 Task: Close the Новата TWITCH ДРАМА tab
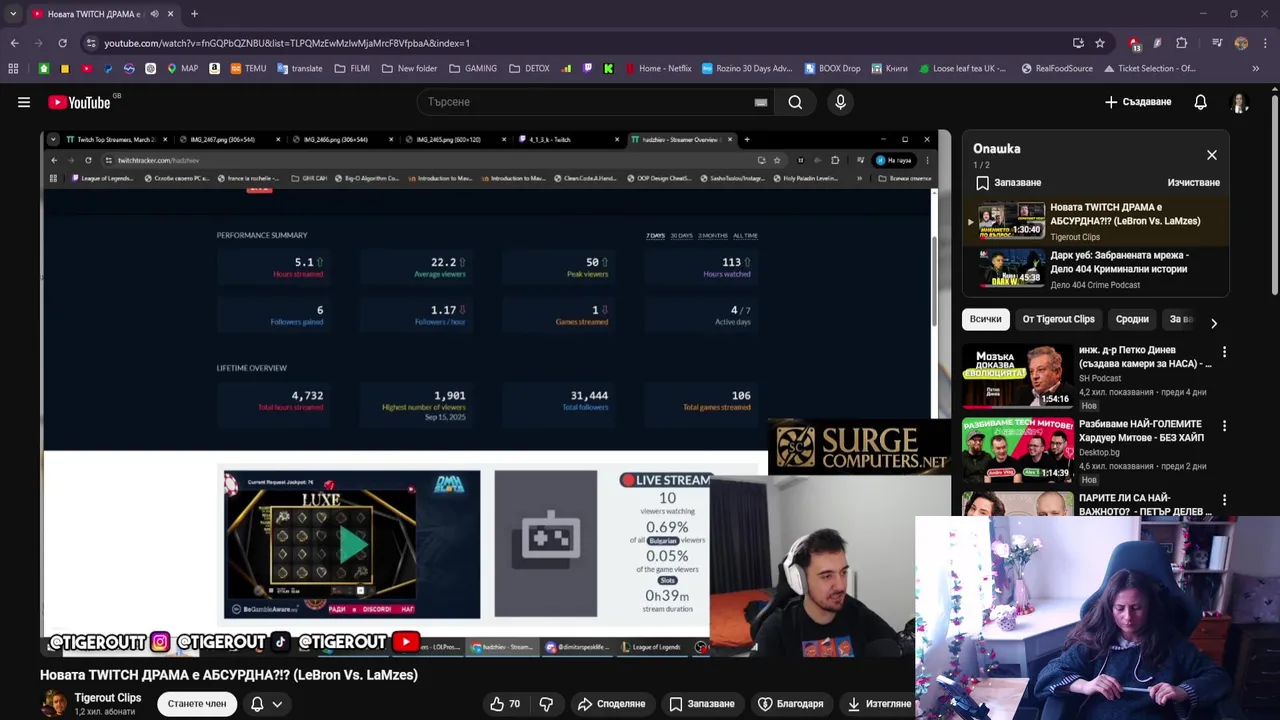pyautogui.click(x=170, y=14)
